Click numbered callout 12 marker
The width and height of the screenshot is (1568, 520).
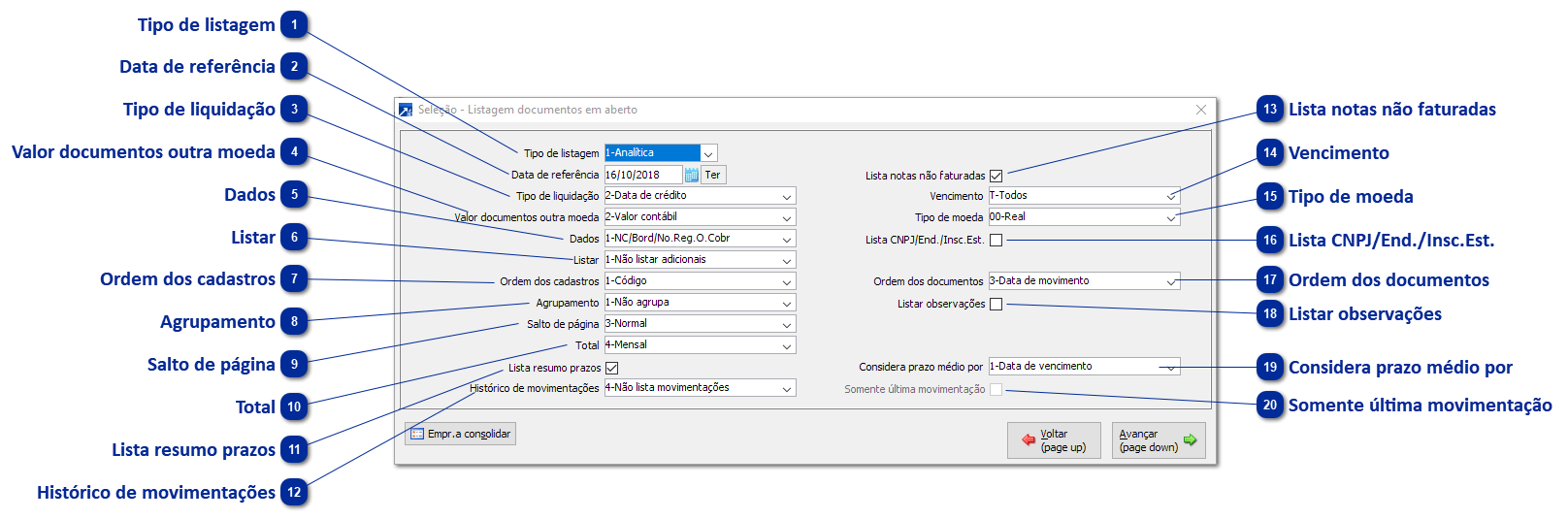tap(295, 492)
